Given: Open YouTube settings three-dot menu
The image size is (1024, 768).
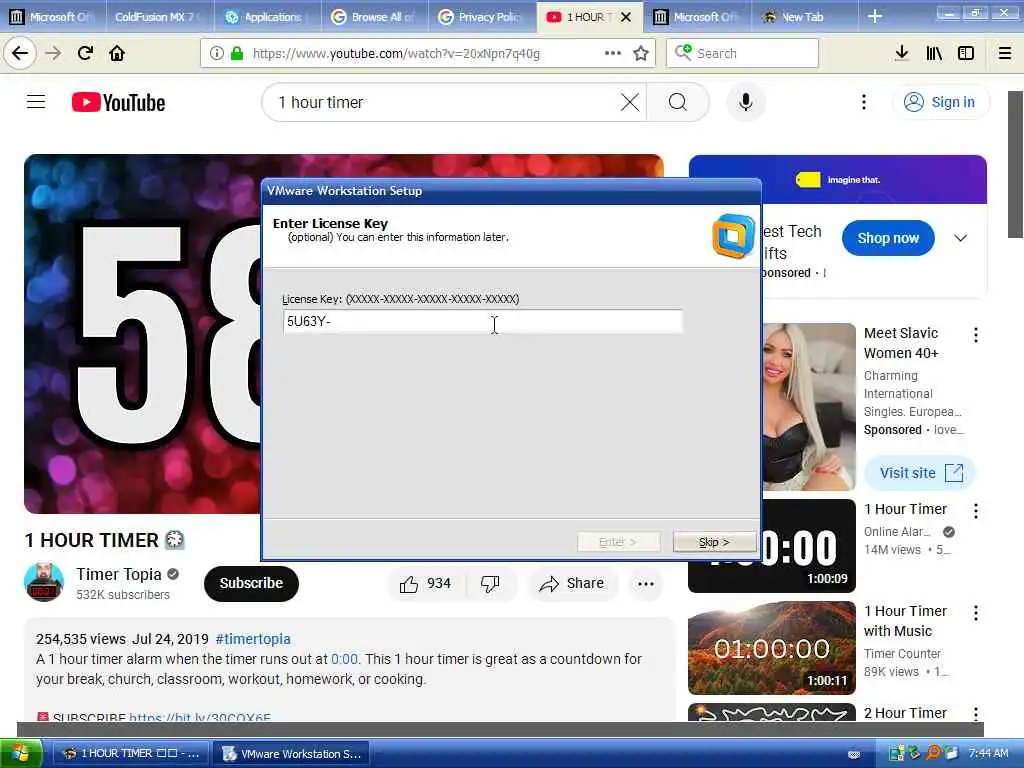Looking at the screenshot, I should pyautogui.click(x=863, y=102).
